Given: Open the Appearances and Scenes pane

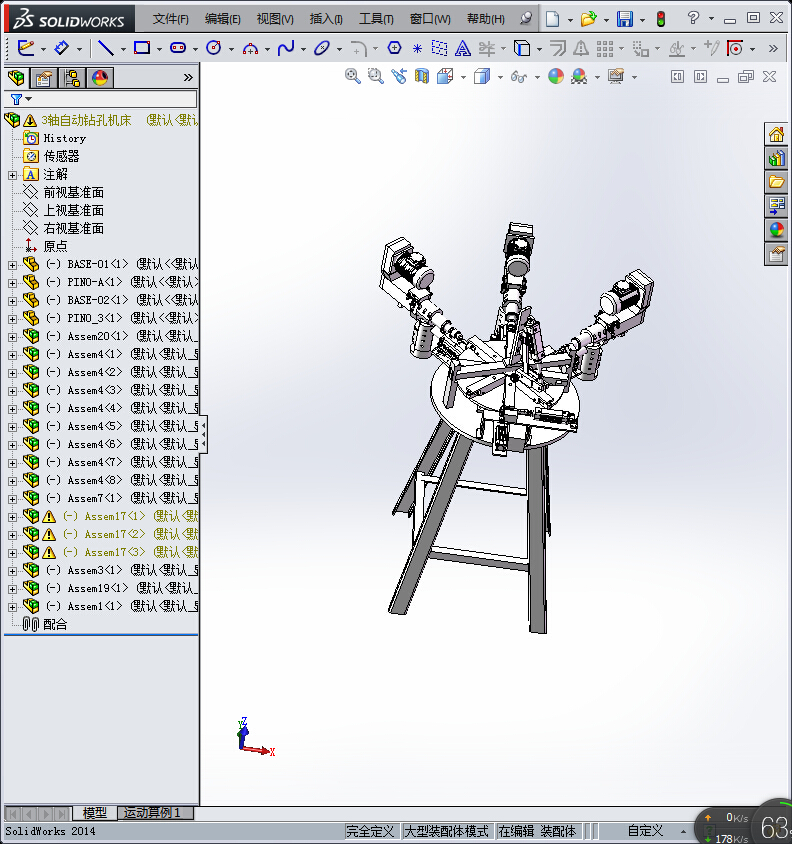Looking at the screenshot, I should 776,230.
